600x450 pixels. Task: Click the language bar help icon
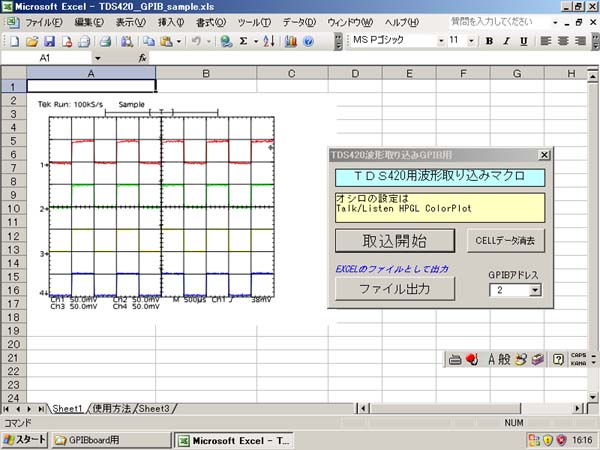tap(558, 359)
